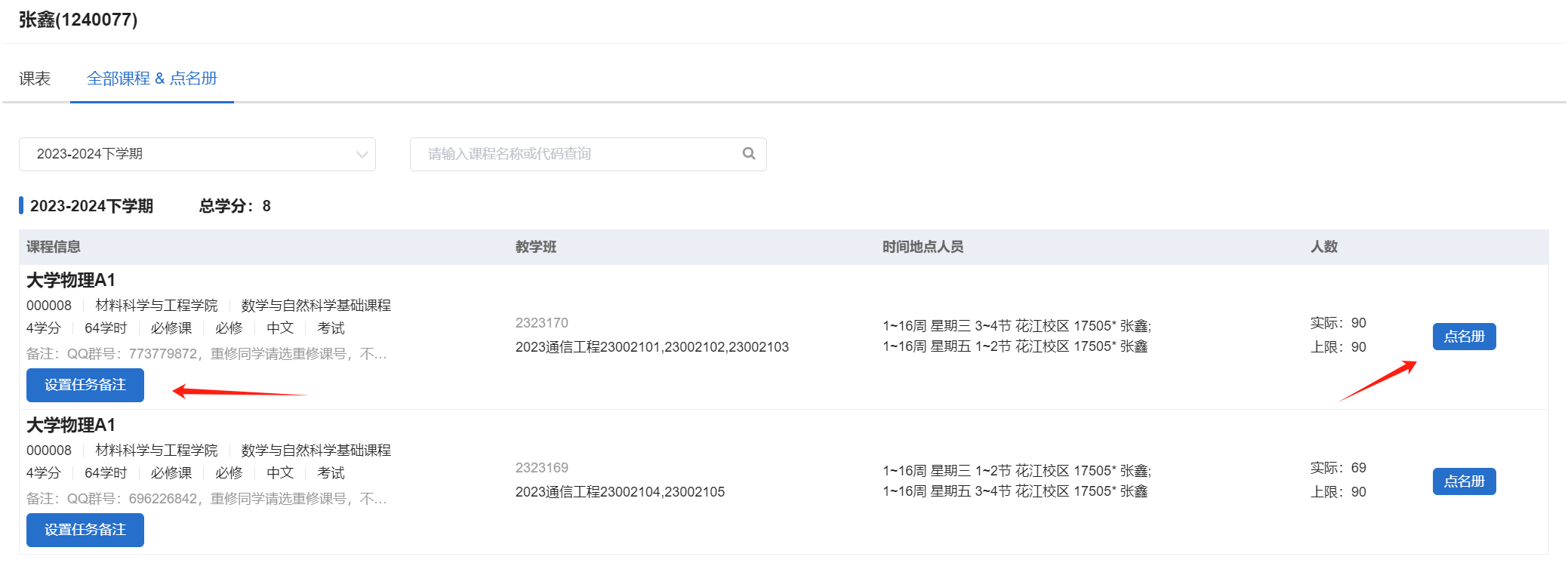The image size is (1568, 569).
Task: Open 点名册 for class 2323170
Action: [x=1463, y=337]
